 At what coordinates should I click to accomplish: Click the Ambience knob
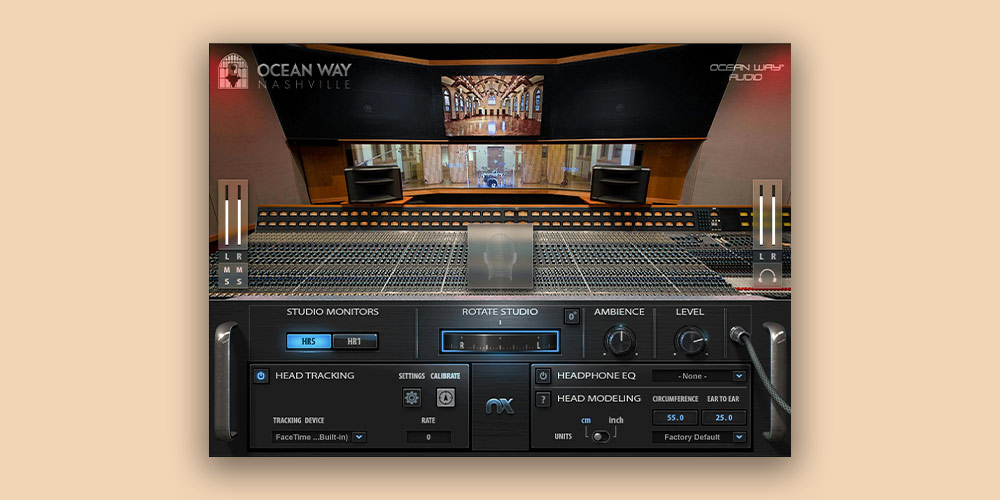[621, 342]
